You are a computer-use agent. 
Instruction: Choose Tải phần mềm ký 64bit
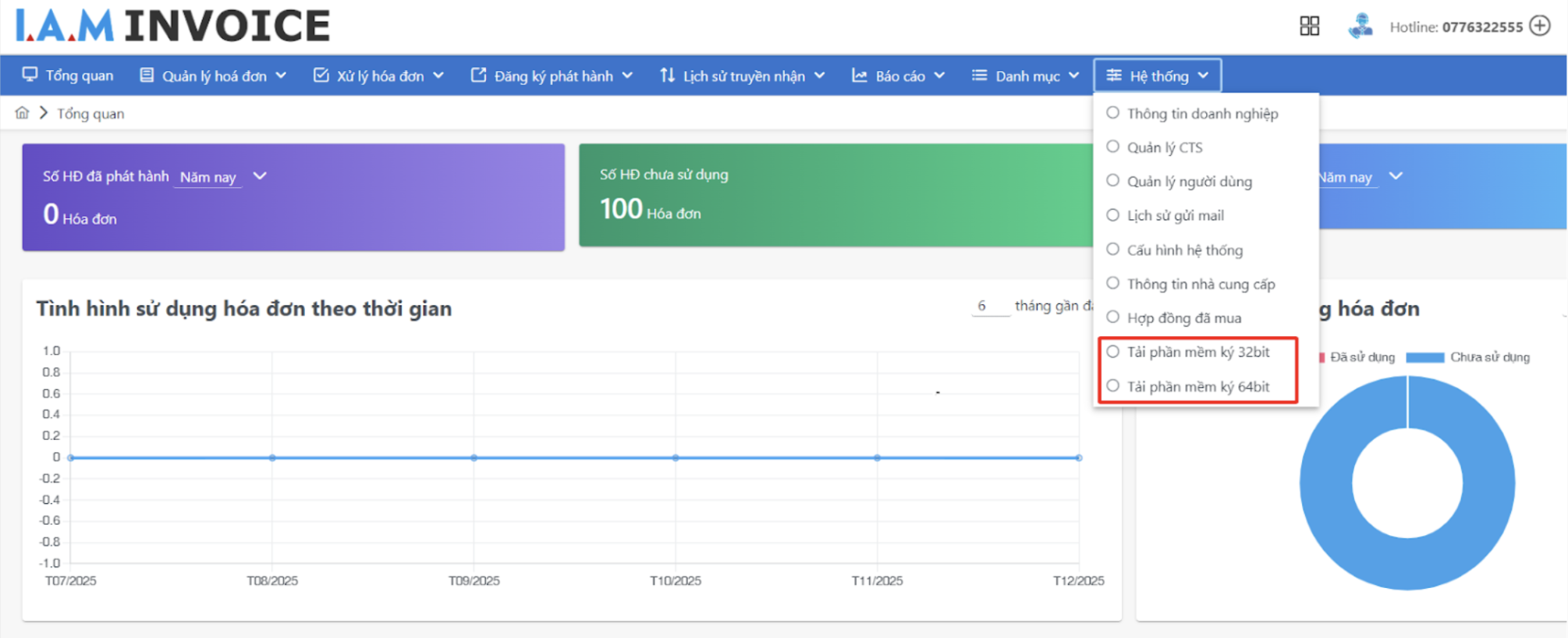pos(1197,387)
